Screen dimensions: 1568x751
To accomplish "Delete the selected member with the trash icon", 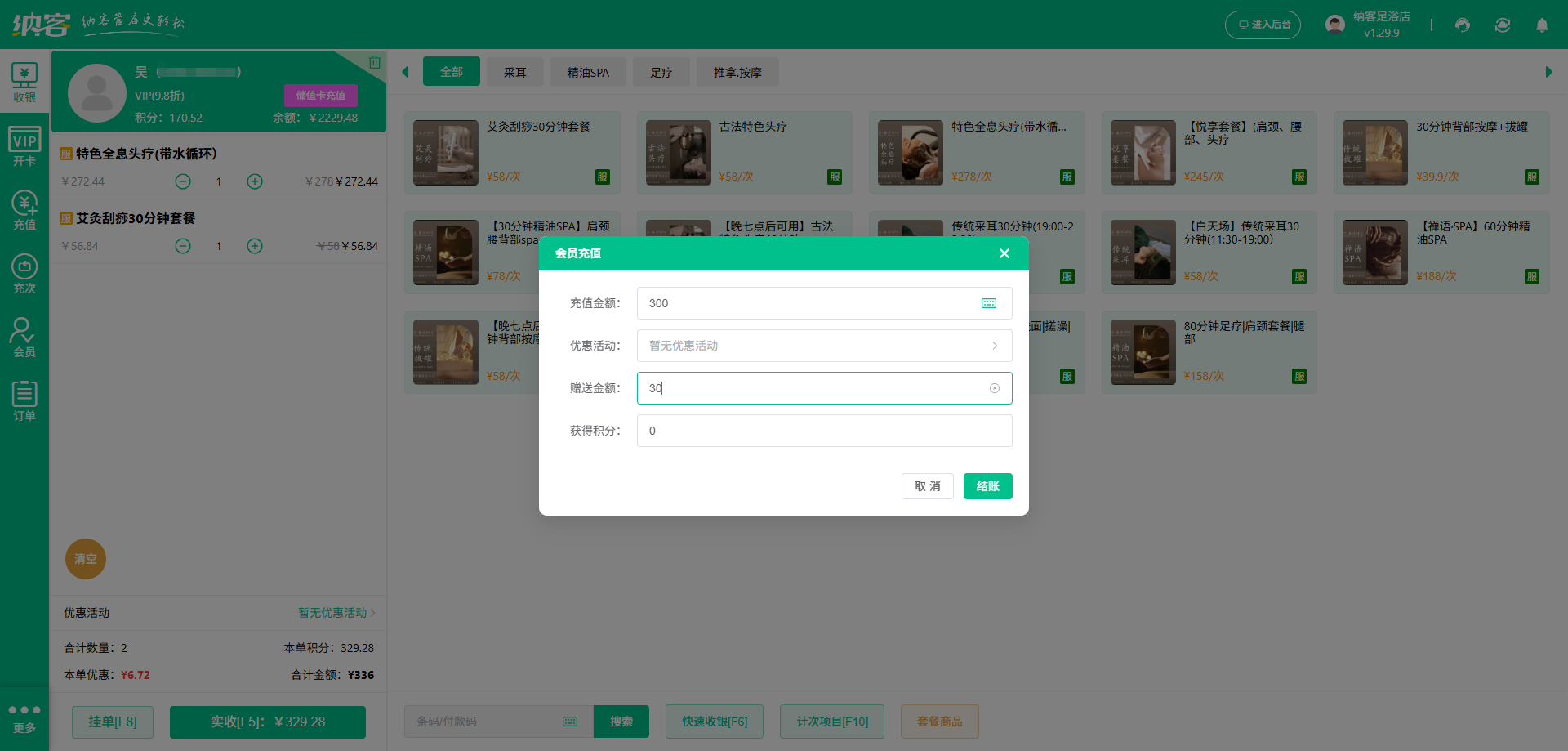I will point(374,62).
